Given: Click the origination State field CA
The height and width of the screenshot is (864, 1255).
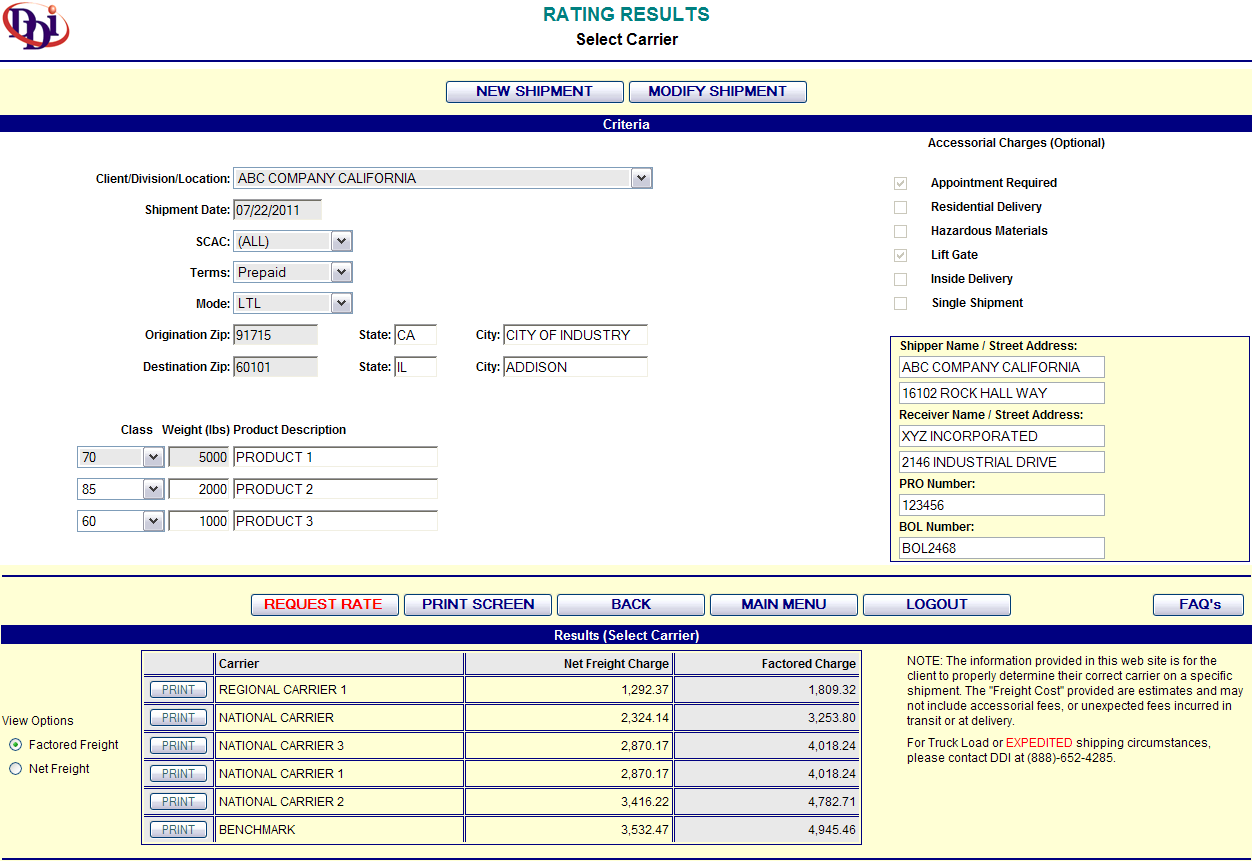Looking at the screenshot, I should tap(415, 335).
